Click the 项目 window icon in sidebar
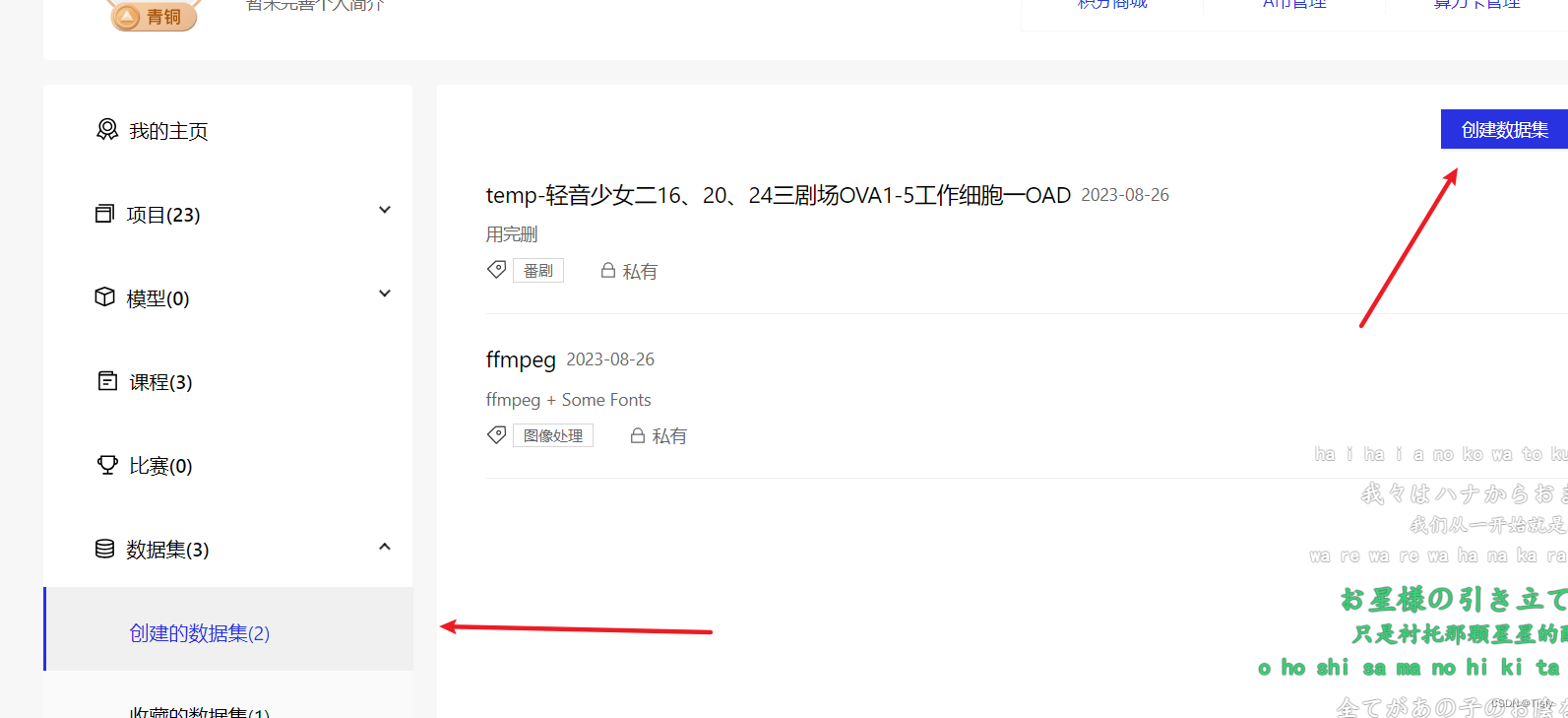1568x718 pixels. [104, 214]
